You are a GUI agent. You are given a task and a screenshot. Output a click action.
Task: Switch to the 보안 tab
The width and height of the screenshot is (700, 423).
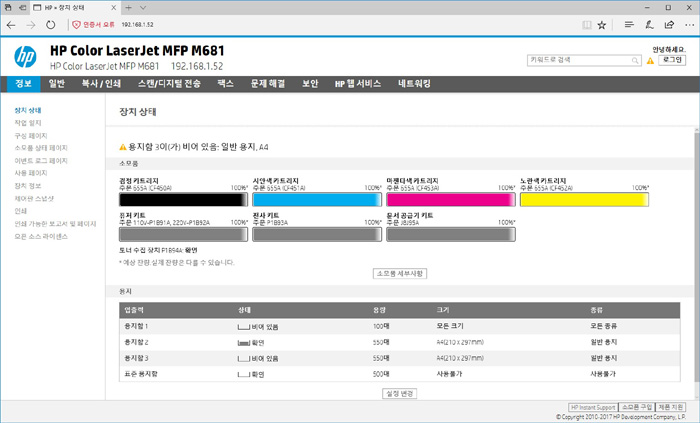point(310,84)
